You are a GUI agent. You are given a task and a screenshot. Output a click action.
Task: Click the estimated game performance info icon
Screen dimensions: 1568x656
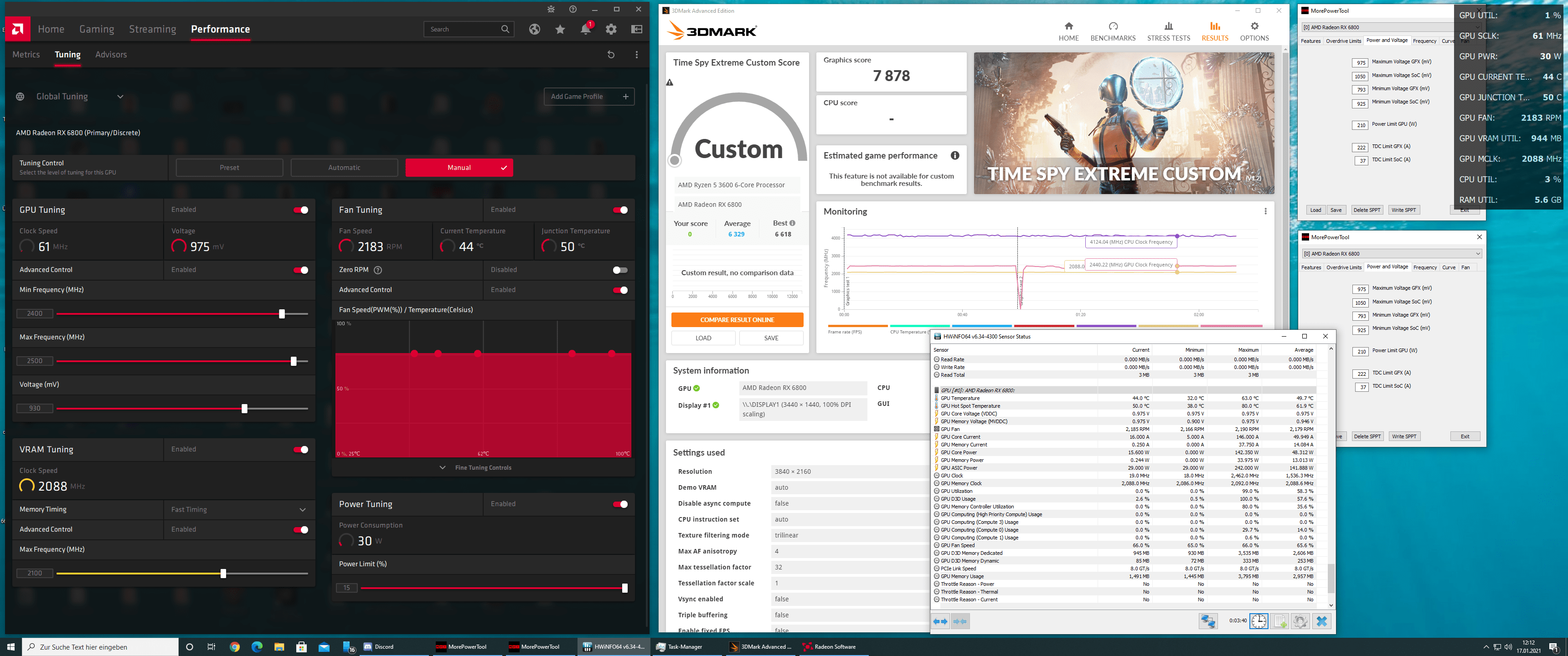coord(954,156)
